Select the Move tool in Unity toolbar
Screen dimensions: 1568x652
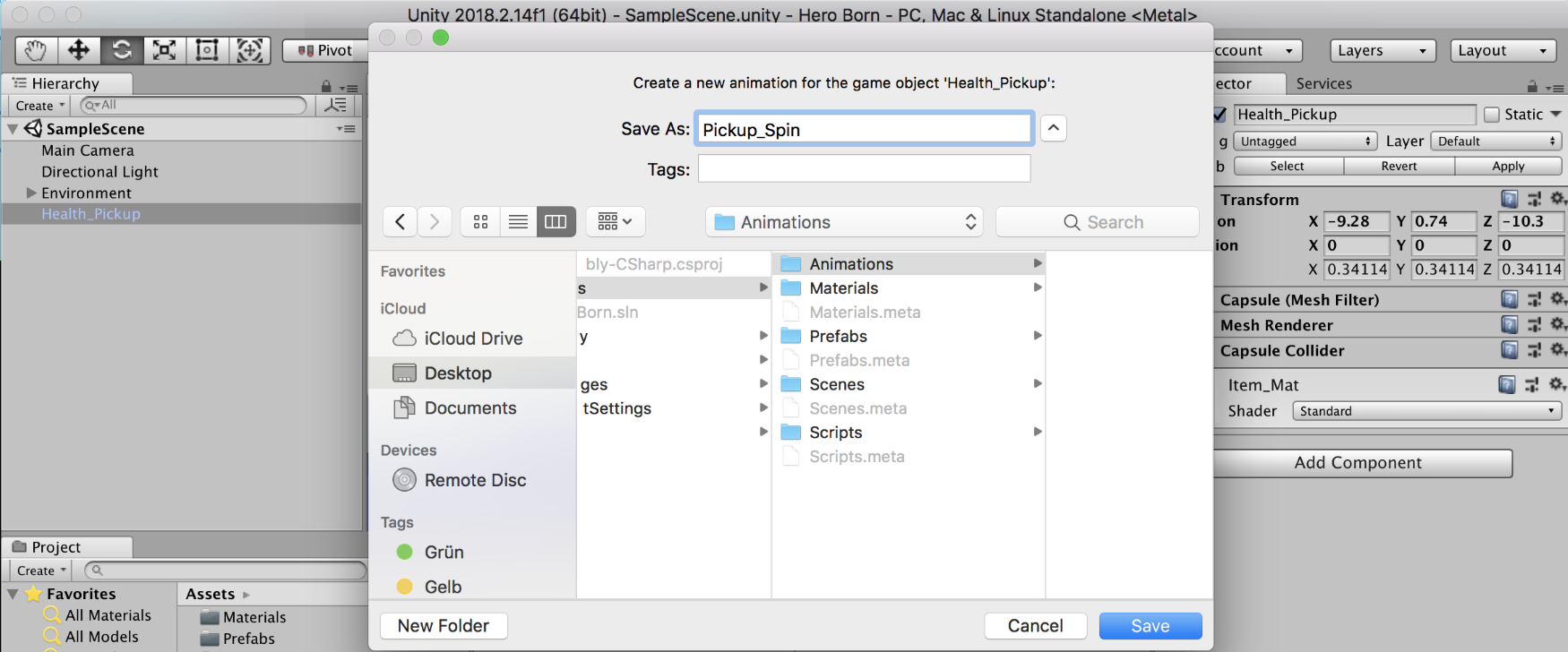click(79, 50)
